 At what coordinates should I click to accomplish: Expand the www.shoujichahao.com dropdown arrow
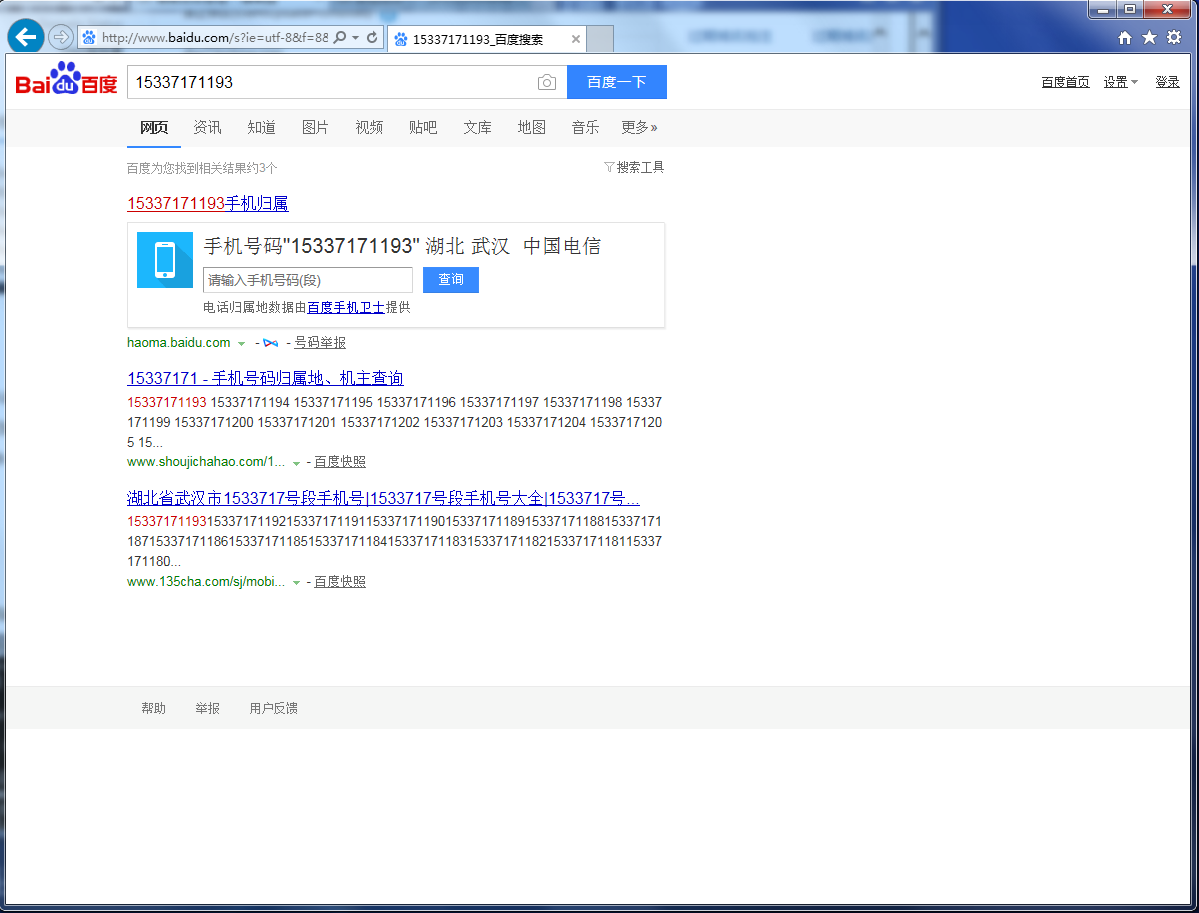296,463
